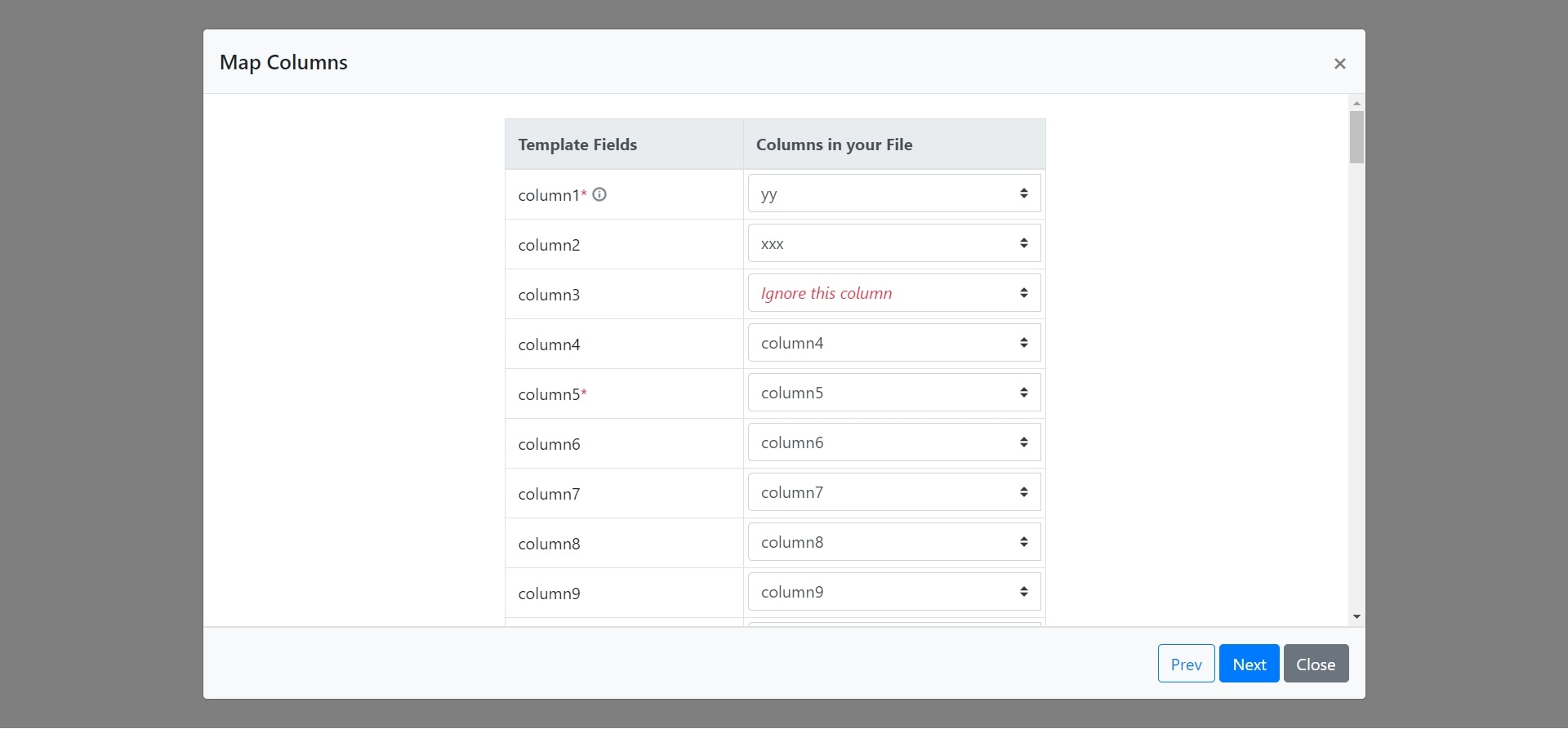Click the 'Template Fields' table header
The image size is (1568, 729).
(577, 144)
